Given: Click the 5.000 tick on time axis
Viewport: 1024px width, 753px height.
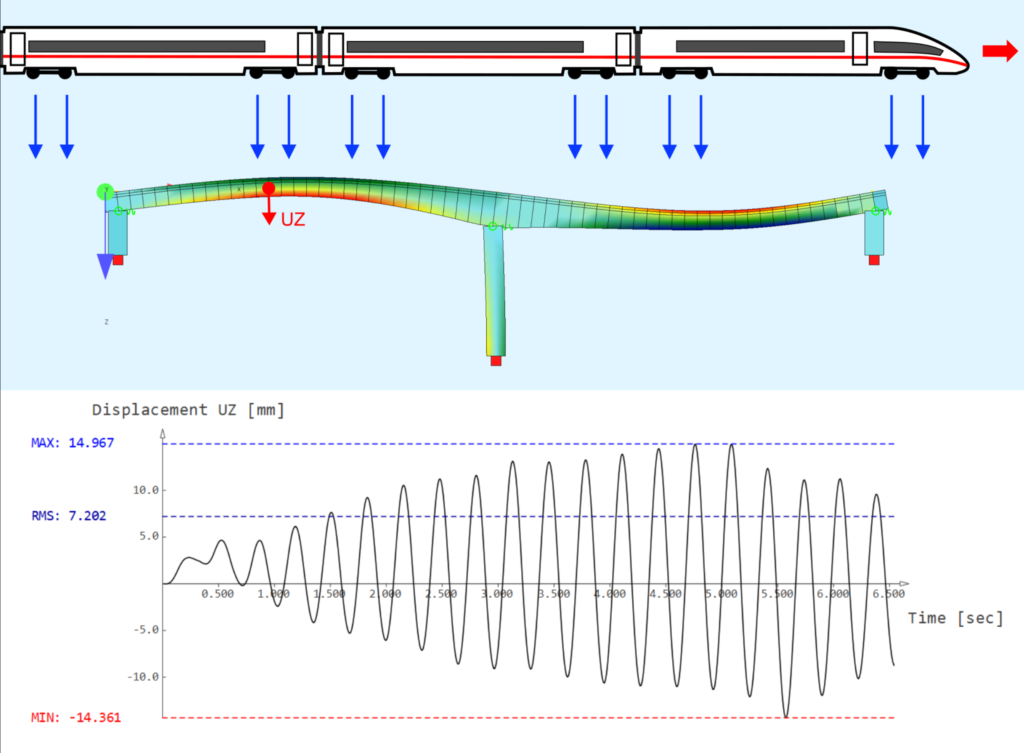Looking at the screenshot, I should tap(721, 594).
